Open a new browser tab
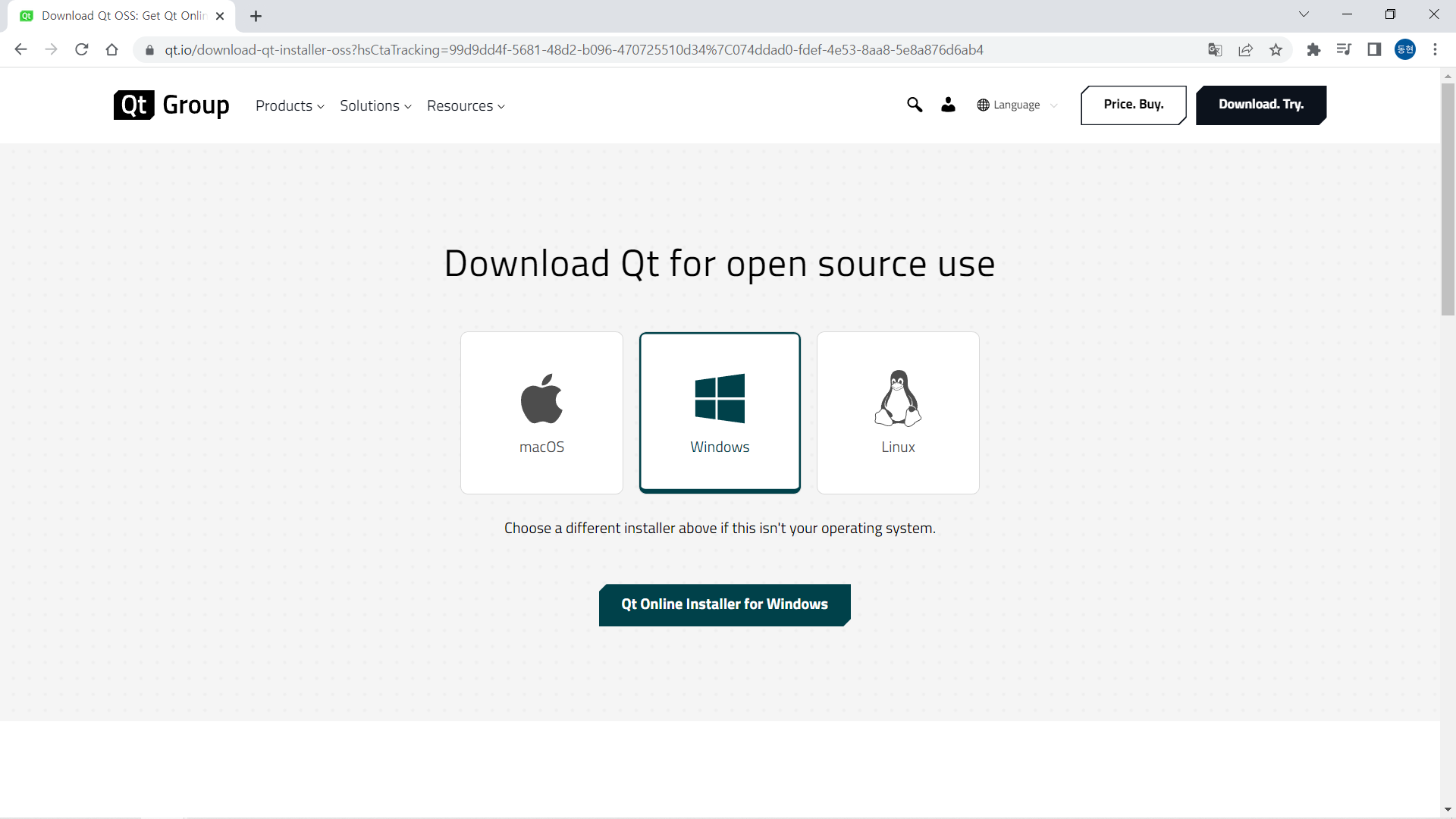The height and width of the screenshot is (819, 1456). coord(256,16)
